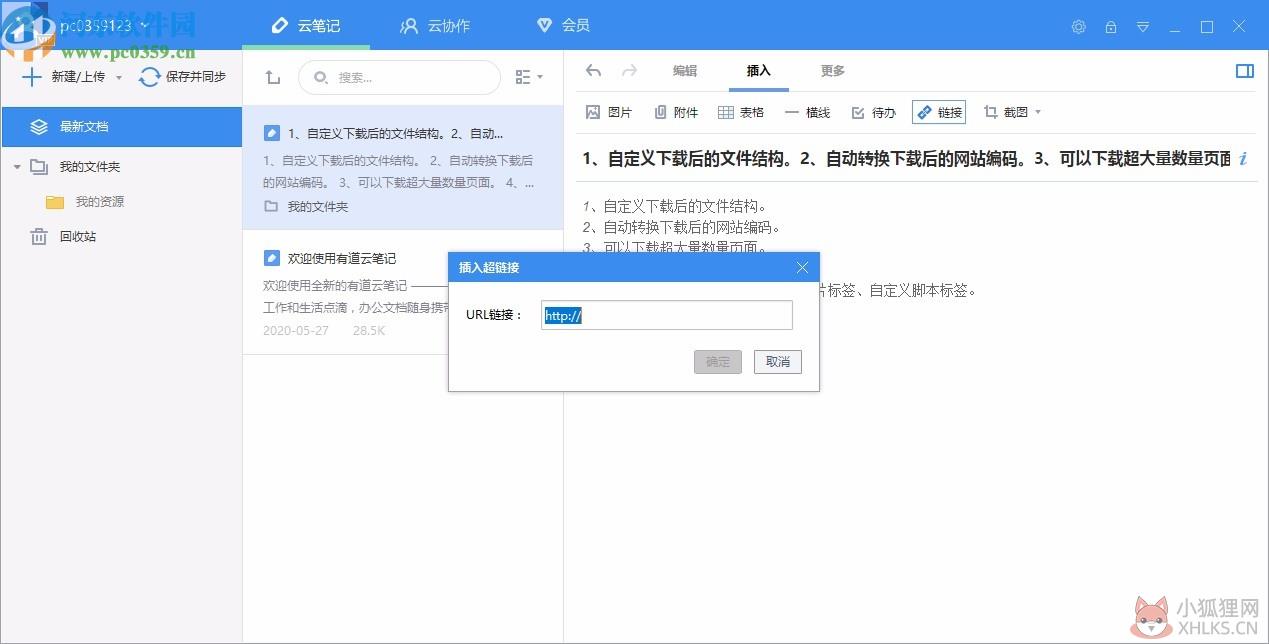Image resolution: width=1269 pixels, height=644 pixels.
Task: Open the 会员 tab
Action: tap(563, 25)
